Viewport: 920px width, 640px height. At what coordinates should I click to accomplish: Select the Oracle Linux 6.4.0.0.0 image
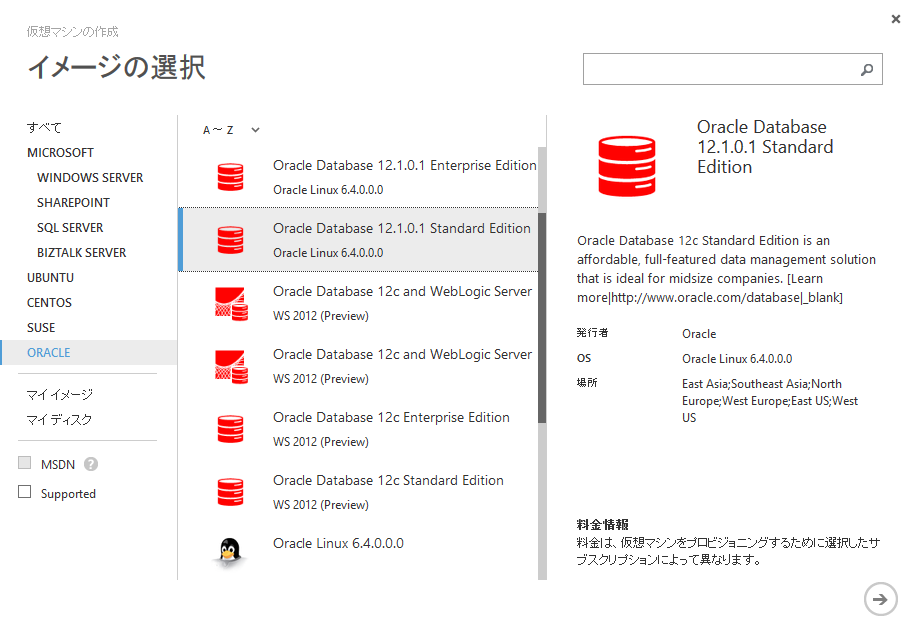pyautogui.click(x=358, y=553)
